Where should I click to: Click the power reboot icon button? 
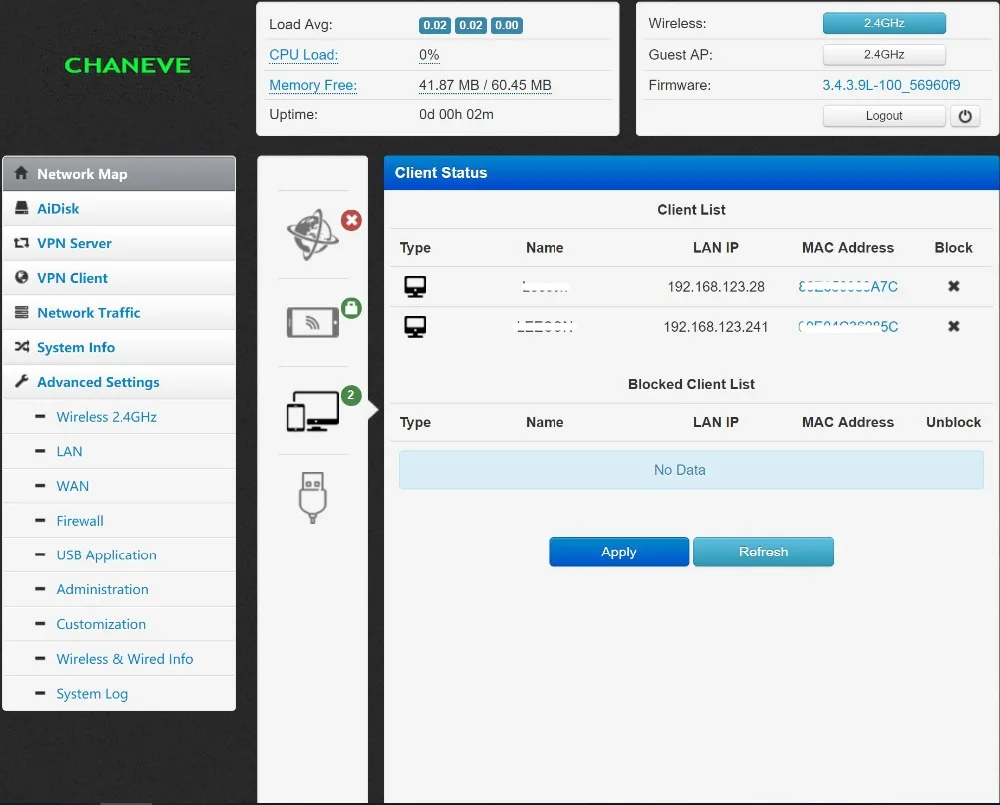(965, 116)
